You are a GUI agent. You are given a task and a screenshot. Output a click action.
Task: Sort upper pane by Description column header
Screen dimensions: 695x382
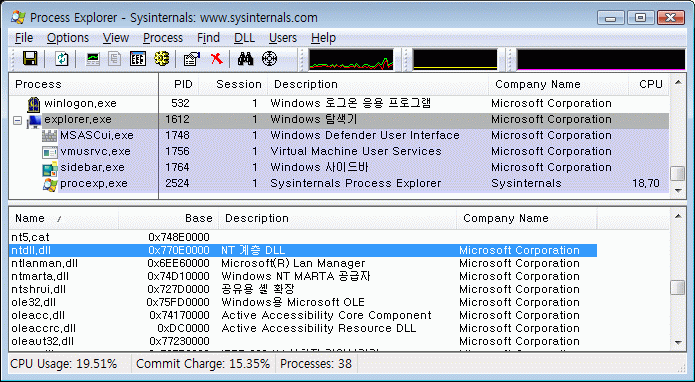(378, 84)
